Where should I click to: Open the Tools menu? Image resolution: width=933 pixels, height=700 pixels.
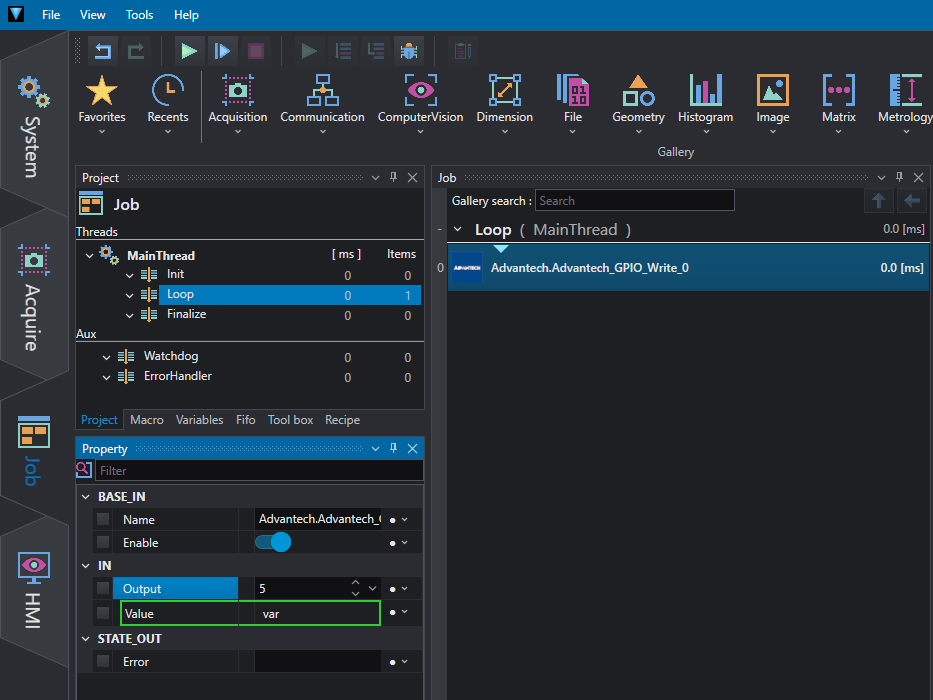(140, 15)
